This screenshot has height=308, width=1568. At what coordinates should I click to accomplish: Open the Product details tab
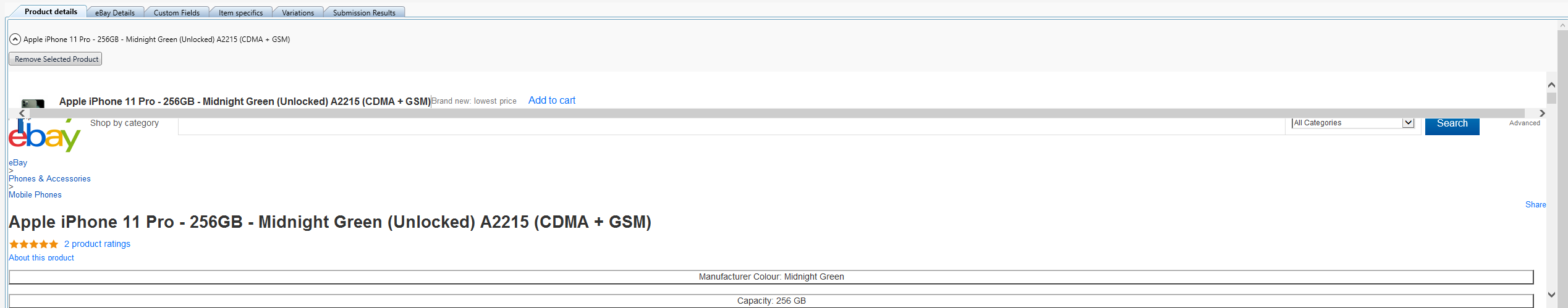tap(51, 11)
